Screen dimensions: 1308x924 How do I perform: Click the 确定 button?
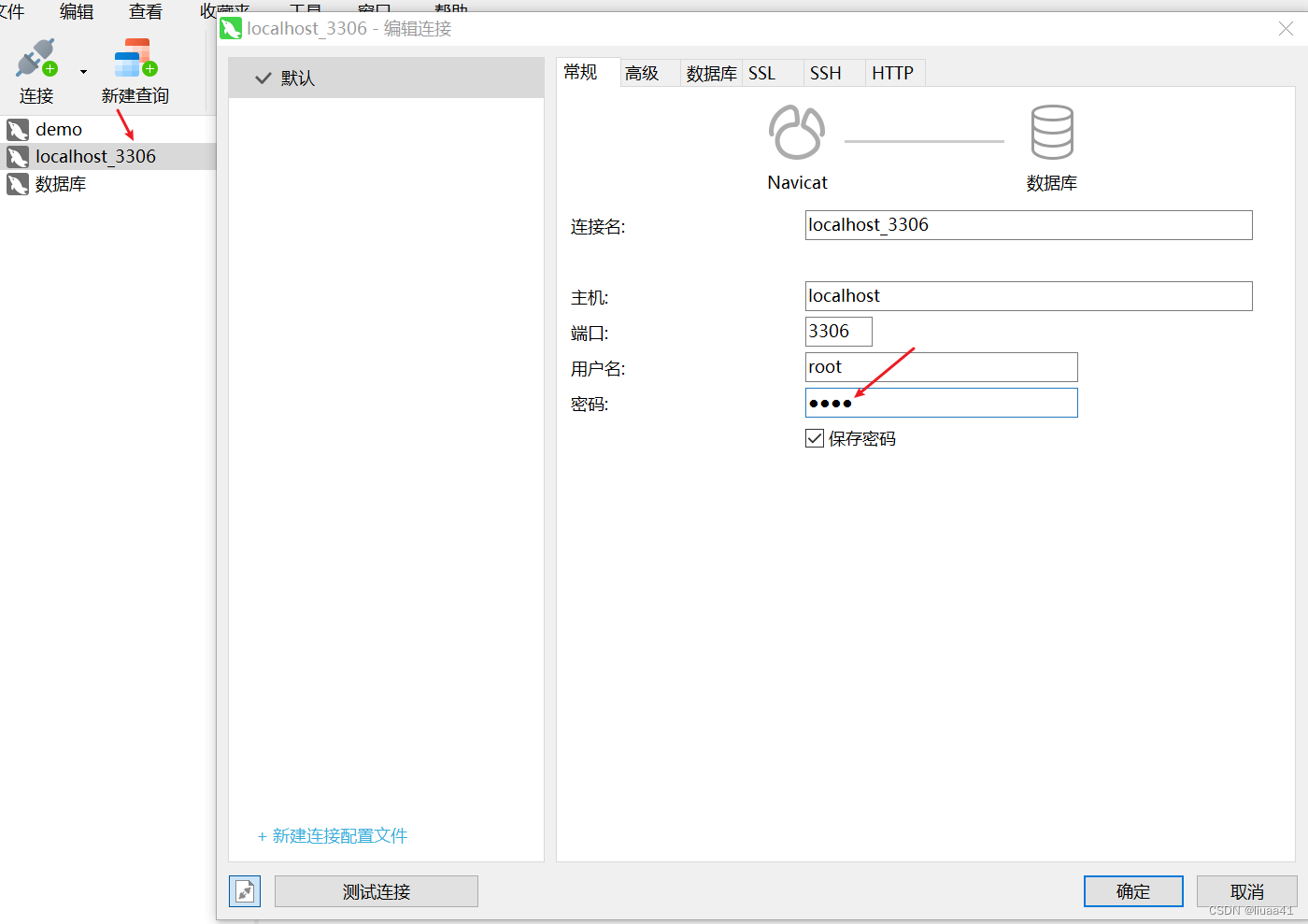[1133, 891]
